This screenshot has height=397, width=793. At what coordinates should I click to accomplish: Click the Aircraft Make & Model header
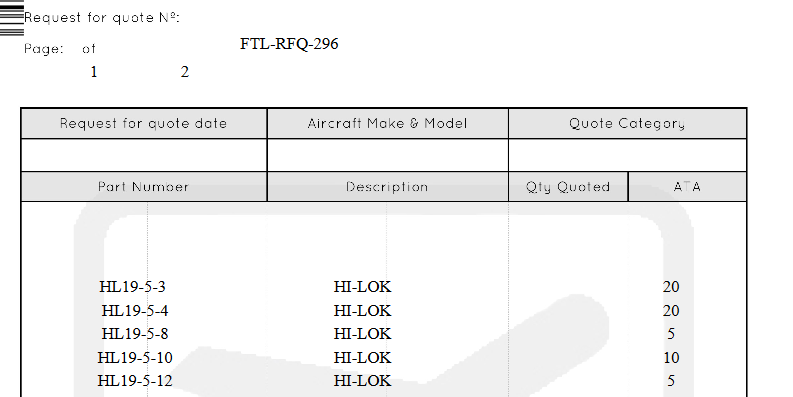click(387, 123)
